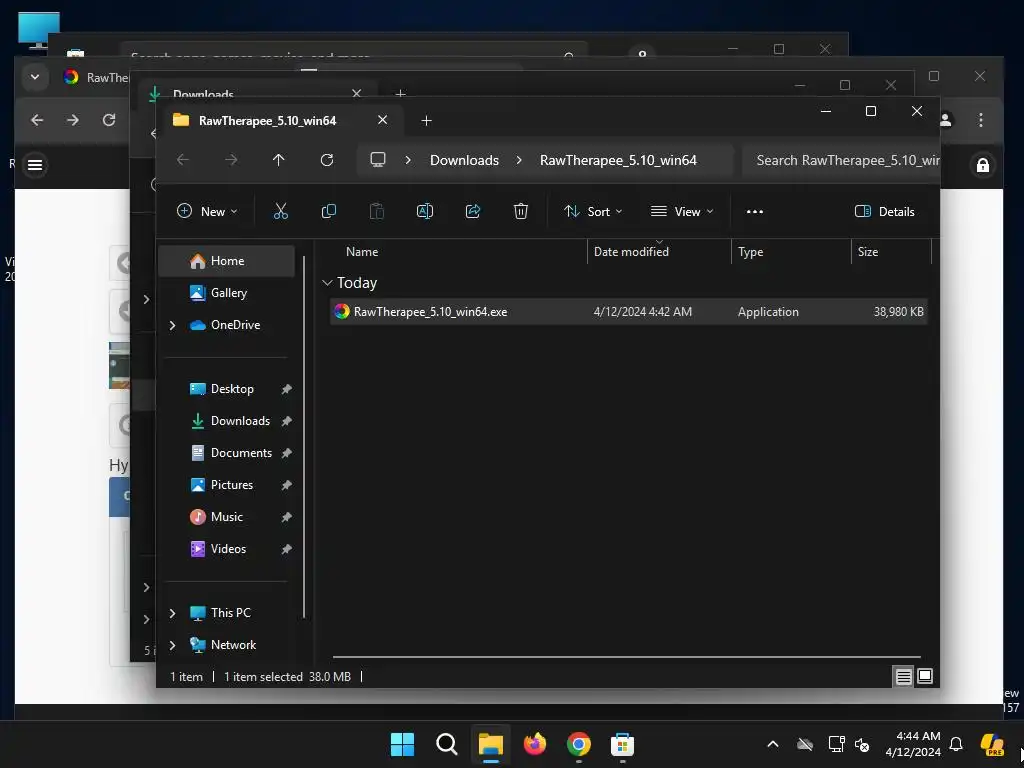
Task: Click the horizontal scrollbar in file list
Action: [626, 656]
